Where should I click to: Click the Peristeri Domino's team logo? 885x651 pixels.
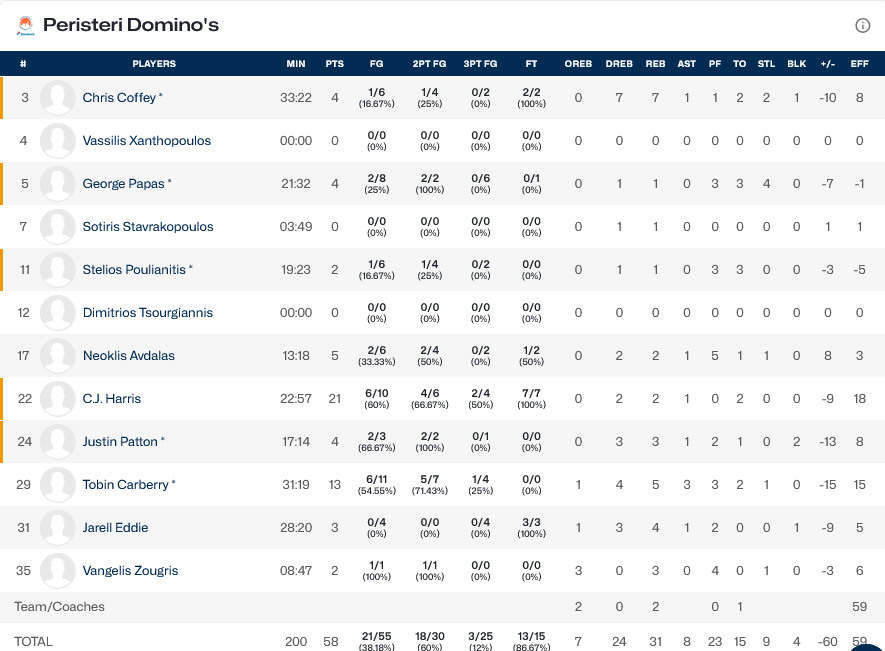(25, 25)
